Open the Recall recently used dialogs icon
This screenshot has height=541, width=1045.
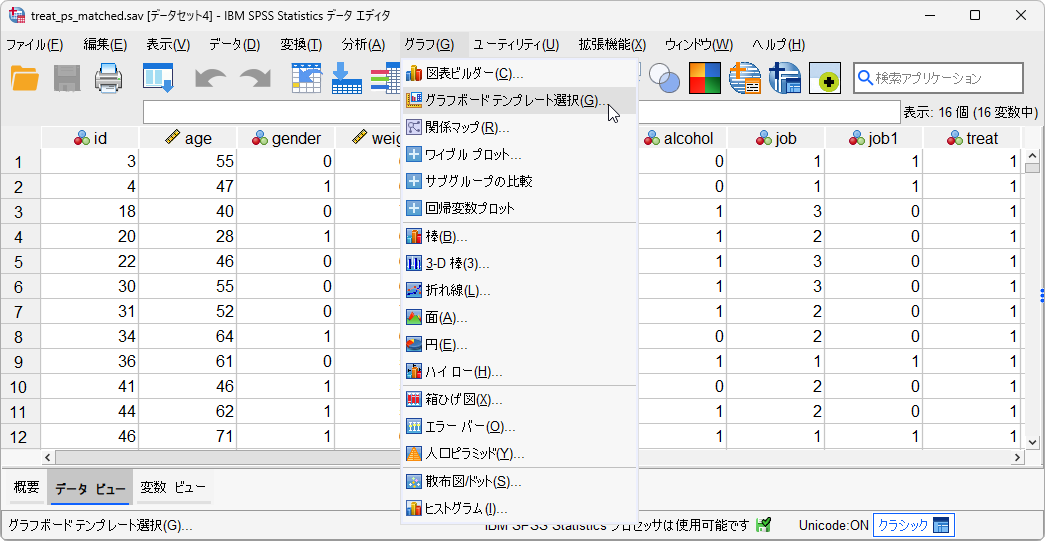pos(158,78)
